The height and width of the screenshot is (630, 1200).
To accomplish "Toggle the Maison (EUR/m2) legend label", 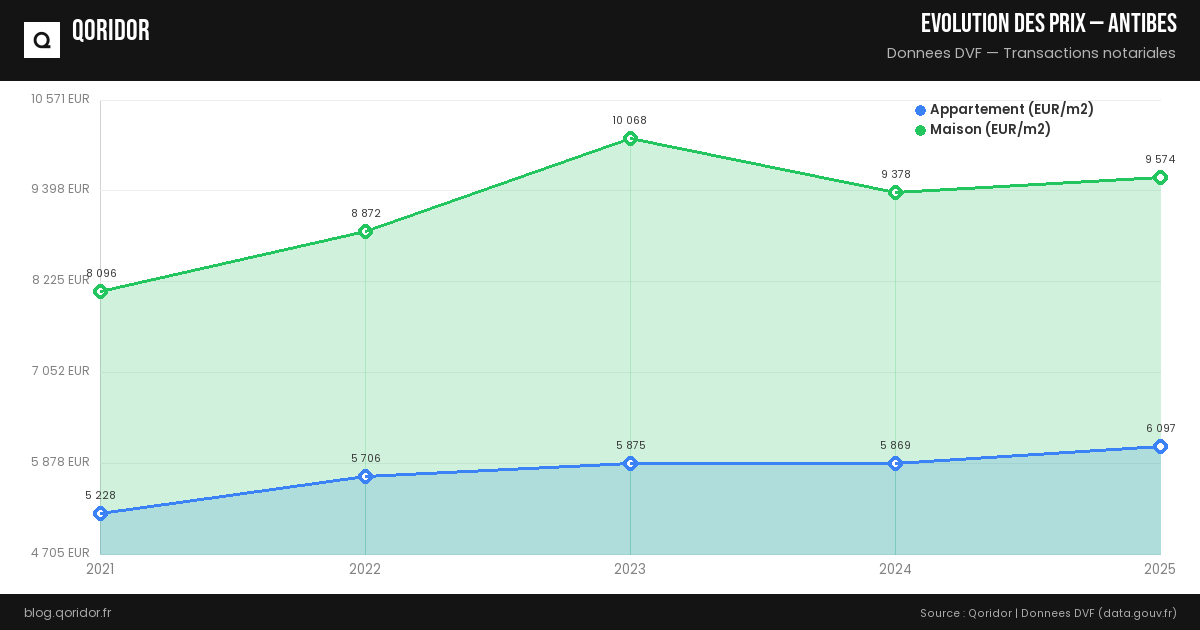I will (990, 130).
